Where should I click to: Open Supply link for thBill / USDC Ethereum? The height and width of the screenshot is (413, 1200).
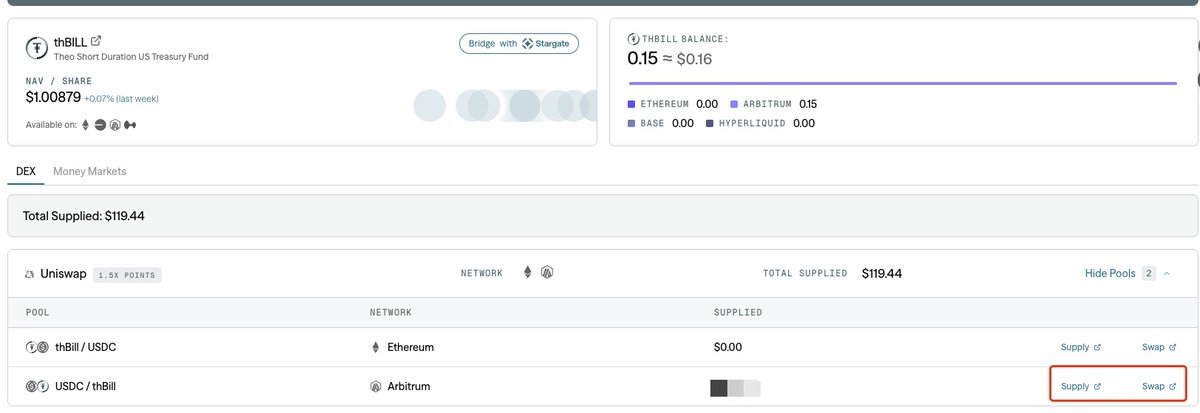tap(1081, 347)
